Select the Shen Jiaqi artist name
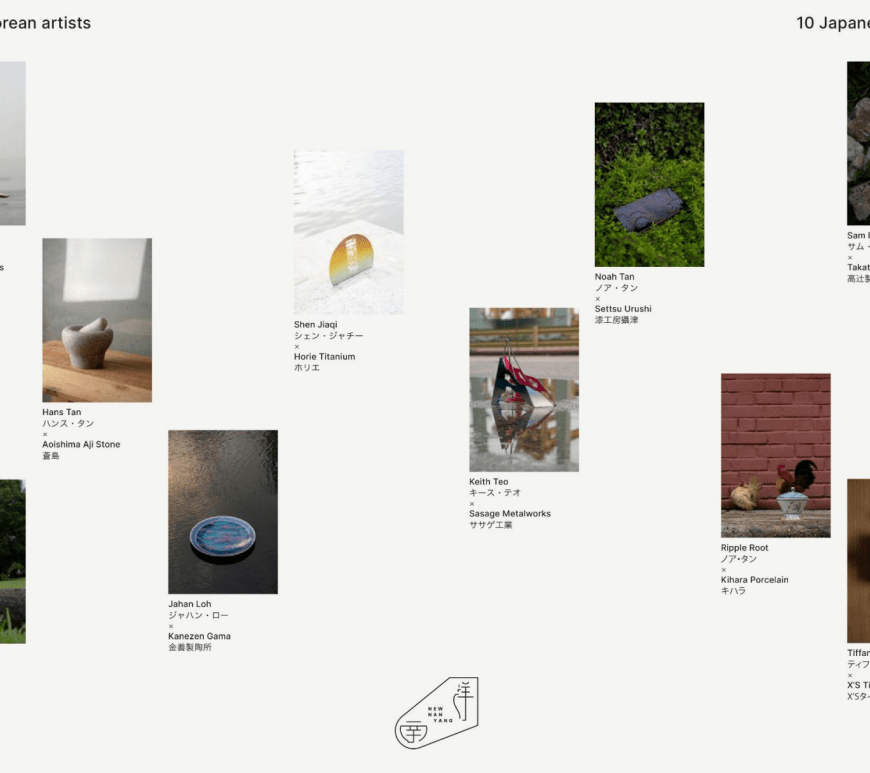 click(x=315, y=324)
